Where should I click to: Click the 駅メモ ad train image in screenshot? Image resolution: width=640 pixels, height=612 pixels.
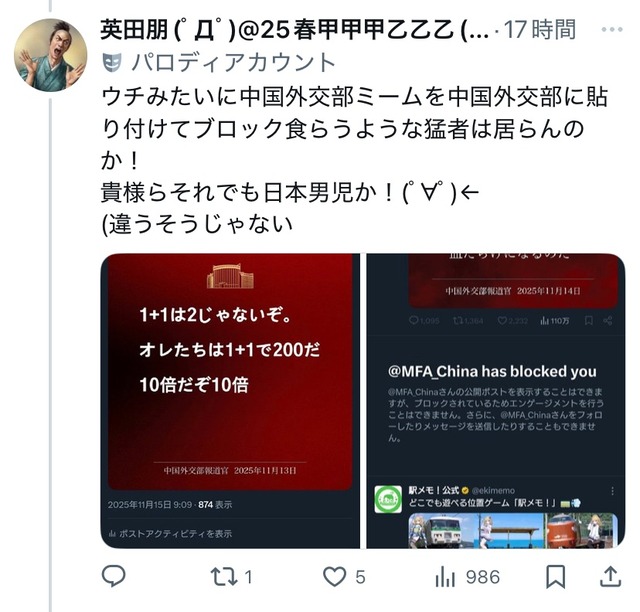tap(513, 530)
